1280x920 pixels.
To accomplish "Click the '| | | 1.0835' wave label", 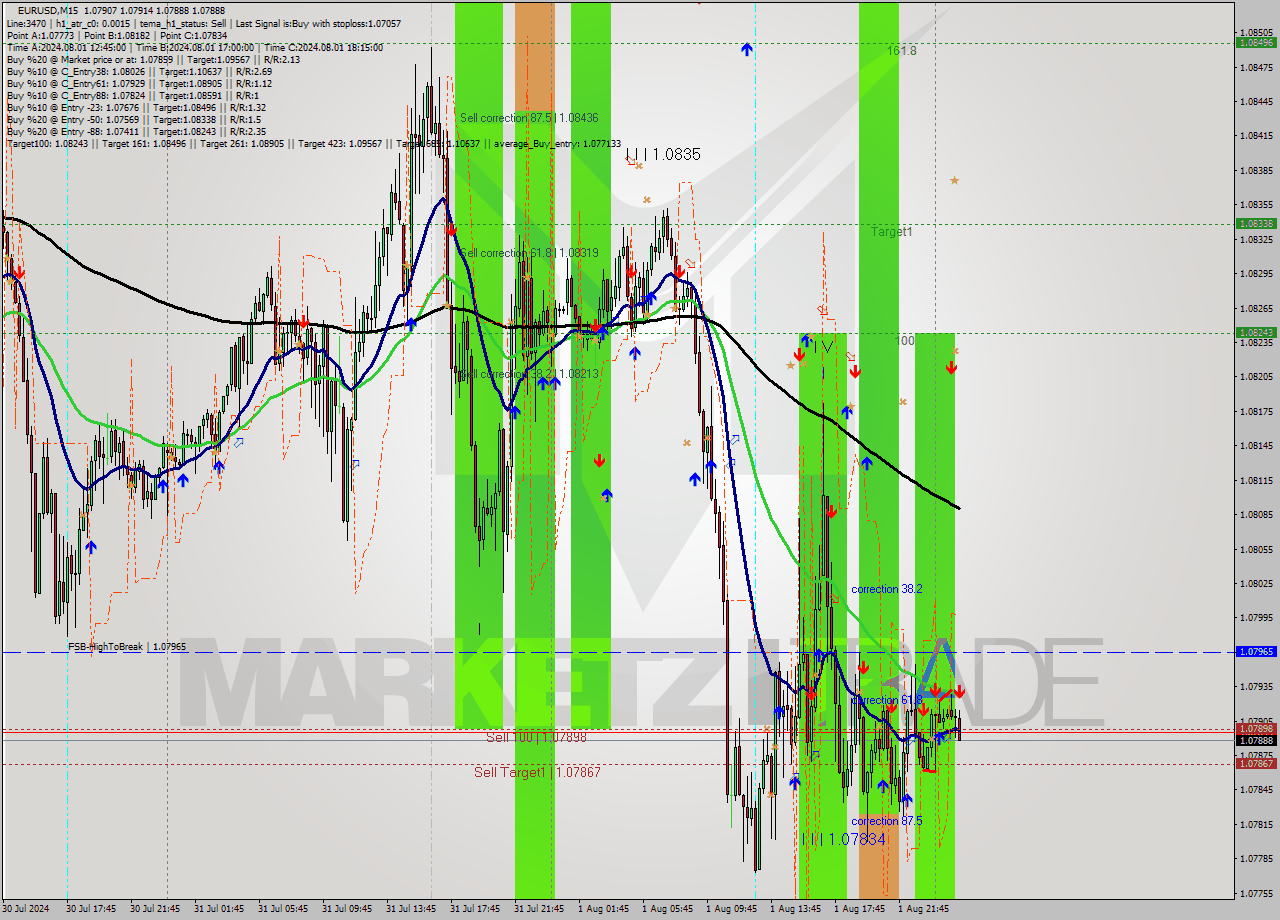I will coord(663,154).
